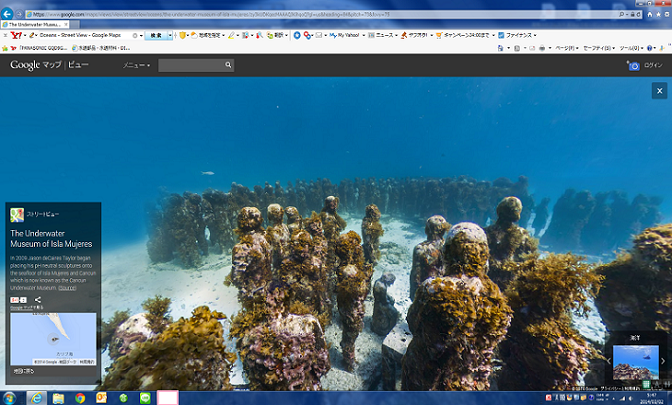Open the メニュー dropdown in Google Views
Image resolution: width=672 pixels, height=405 pixels.
tap(136, 65)
